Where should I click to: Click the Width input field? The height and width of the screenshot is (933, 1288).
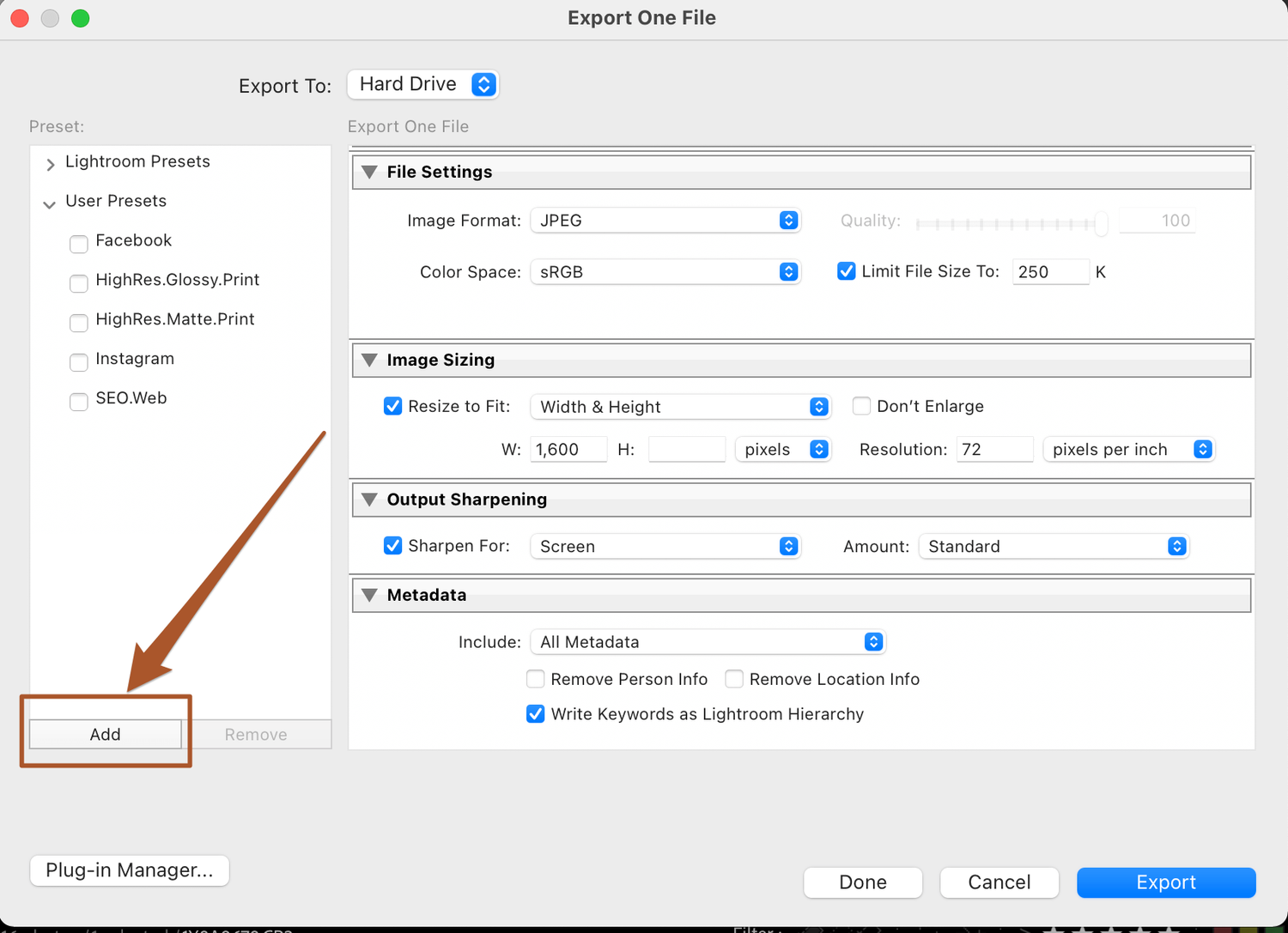[568, 449]
